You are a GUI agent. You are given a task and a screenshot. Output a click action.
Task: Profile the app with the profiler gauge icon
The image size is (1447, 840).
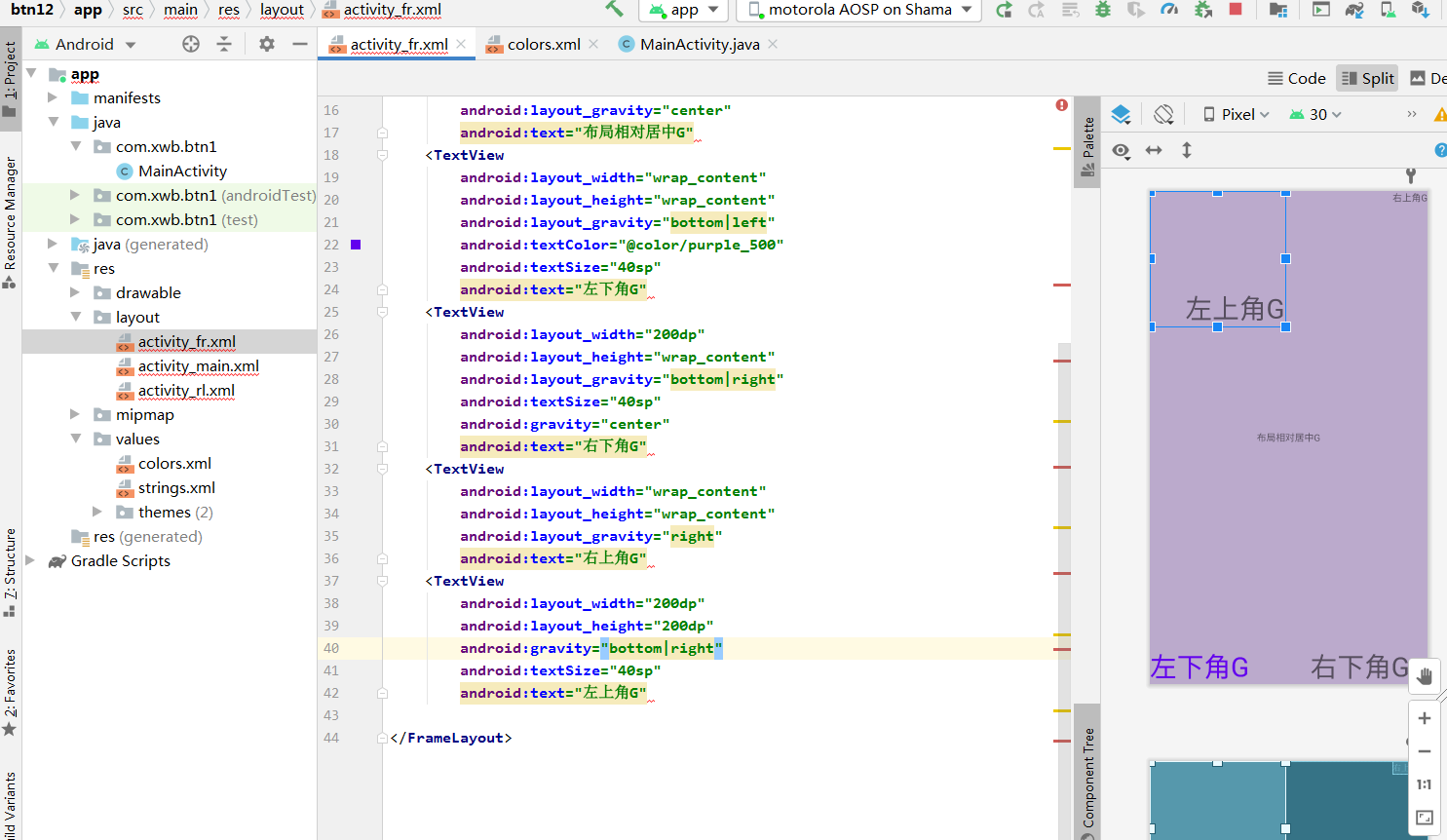tap(1168, 11)
